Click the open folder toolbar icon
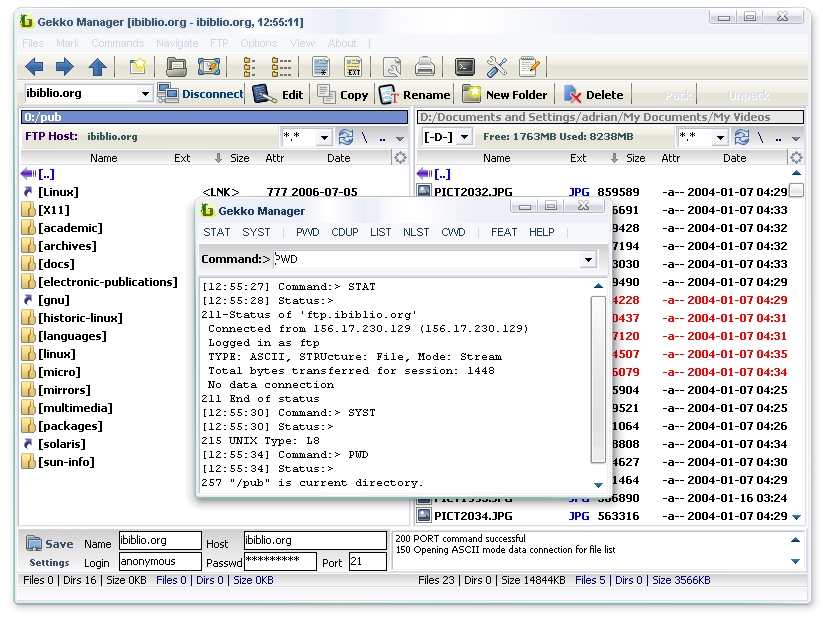The image size is (823, 618). tap(176, 67)
